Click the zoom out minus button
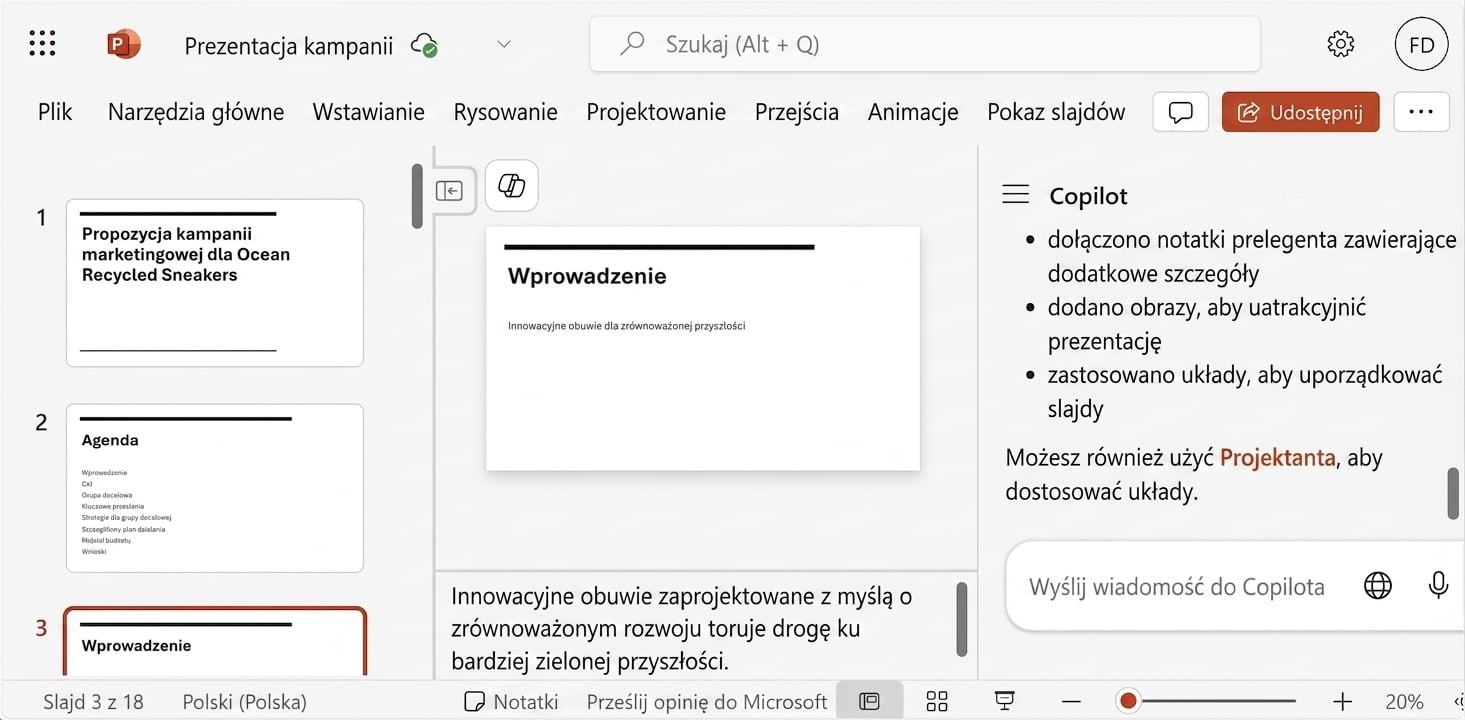 [x=1071, y=702]
